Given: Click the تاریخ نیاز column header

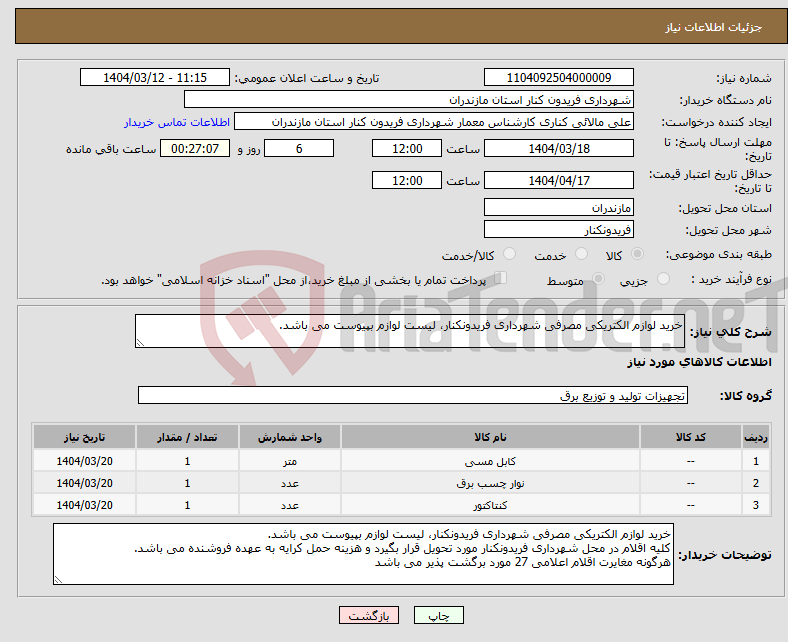Looking at the screenshot, I should coord(84,437).
